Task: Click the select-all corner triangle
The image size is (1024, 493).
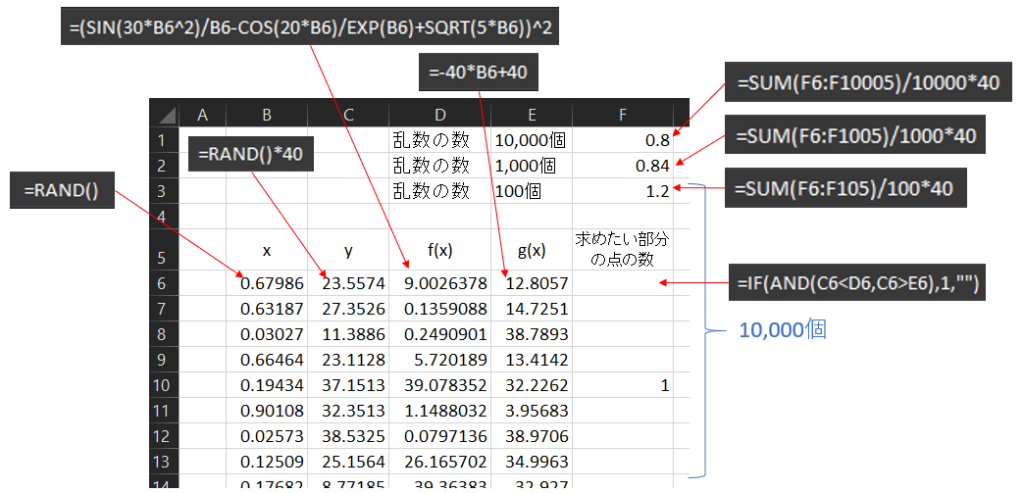Action: 166,114
